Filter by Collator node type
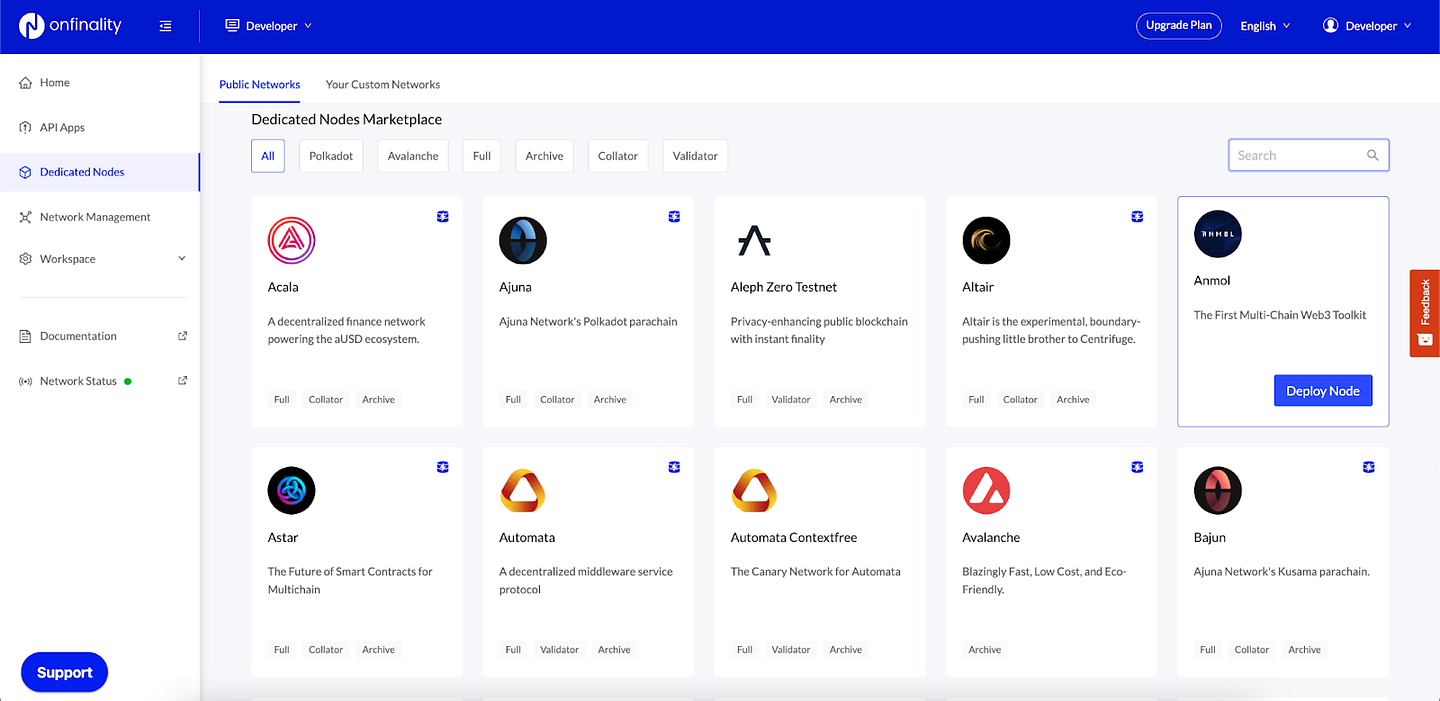 coord(618,156)
